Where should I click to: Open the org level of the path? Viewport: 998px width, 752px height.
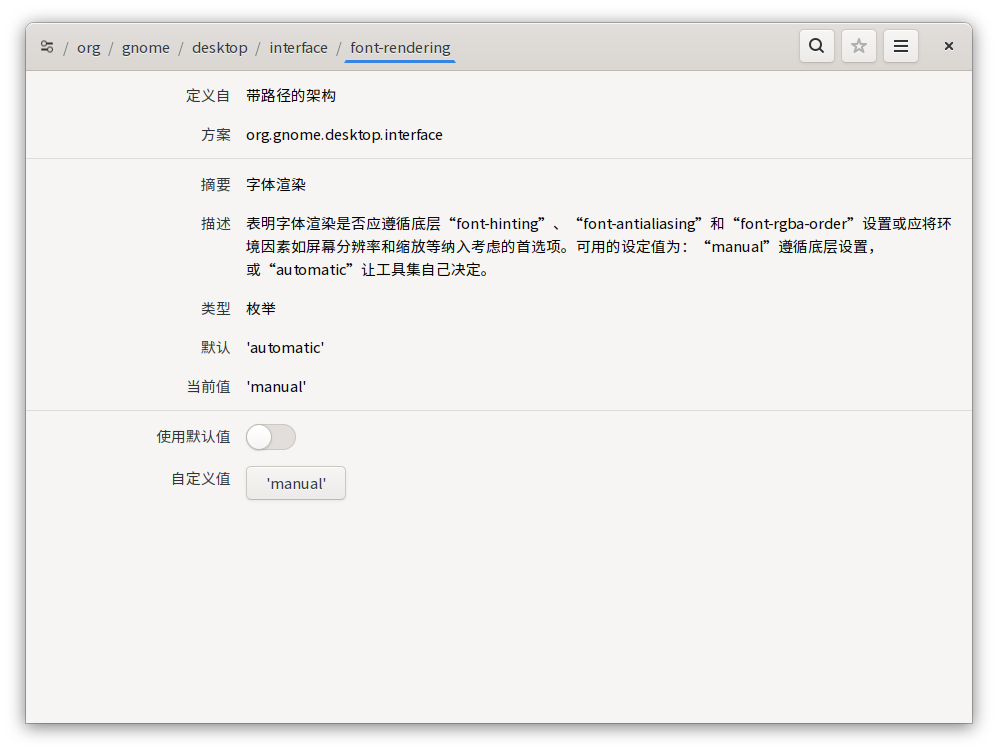pyautogui.click(x=88, y=47)
